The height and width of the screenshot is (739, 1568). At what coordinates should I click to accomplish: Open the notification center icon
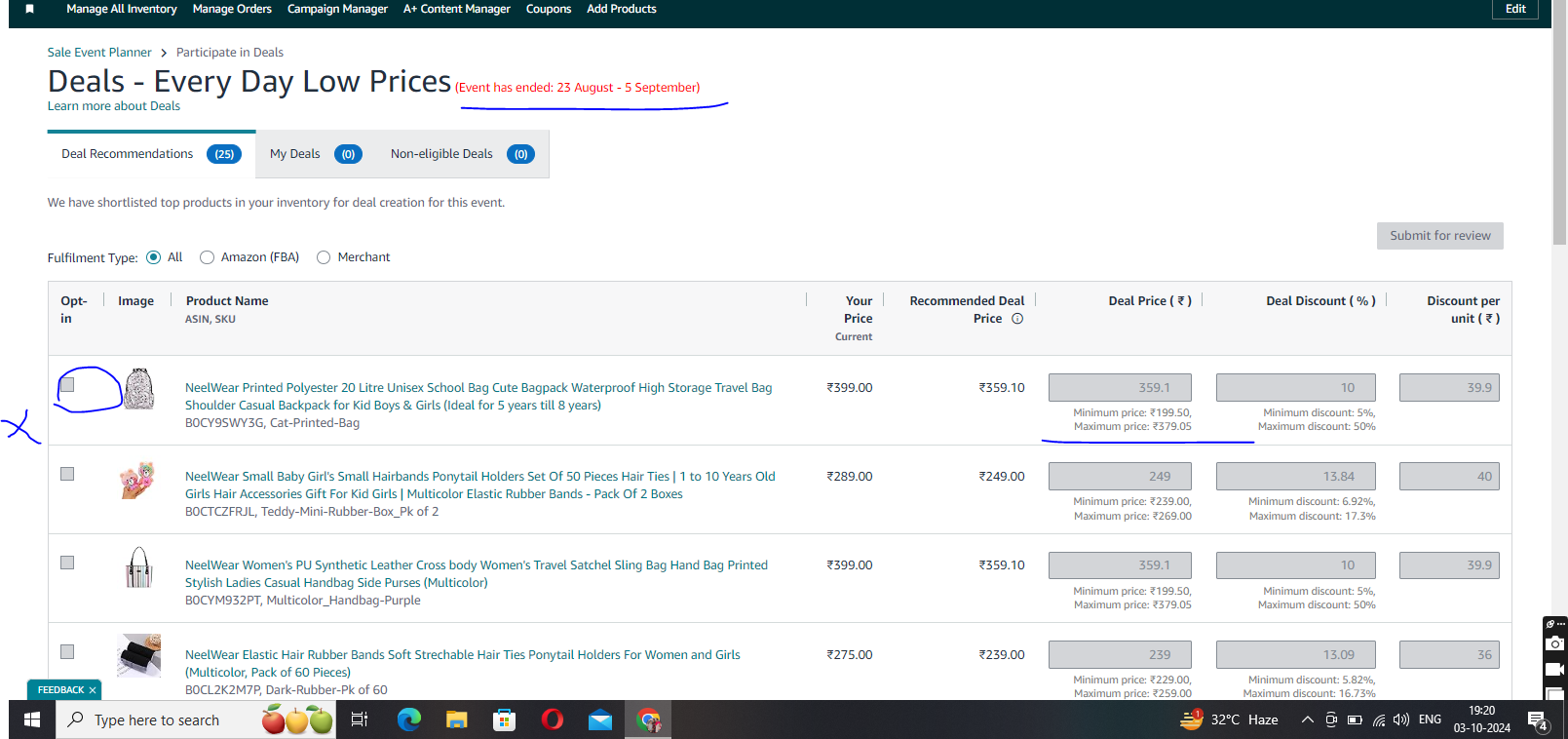pos(1538,720)
